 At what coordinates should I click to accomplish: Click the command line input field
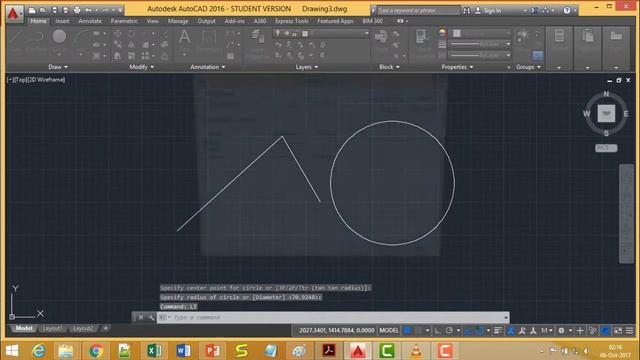[x=333, y=317]
